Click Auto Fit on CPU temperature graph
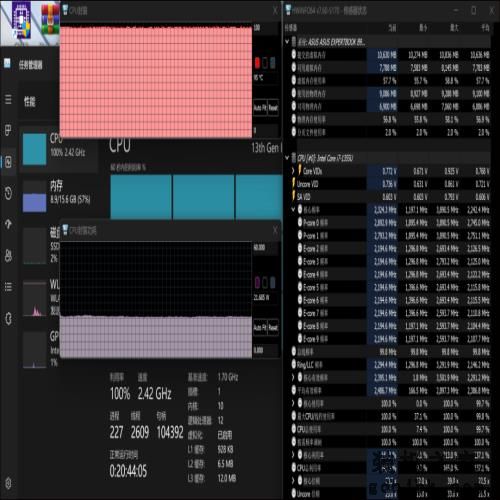Viewport: 500px width, 500px height. click(260, 108)
